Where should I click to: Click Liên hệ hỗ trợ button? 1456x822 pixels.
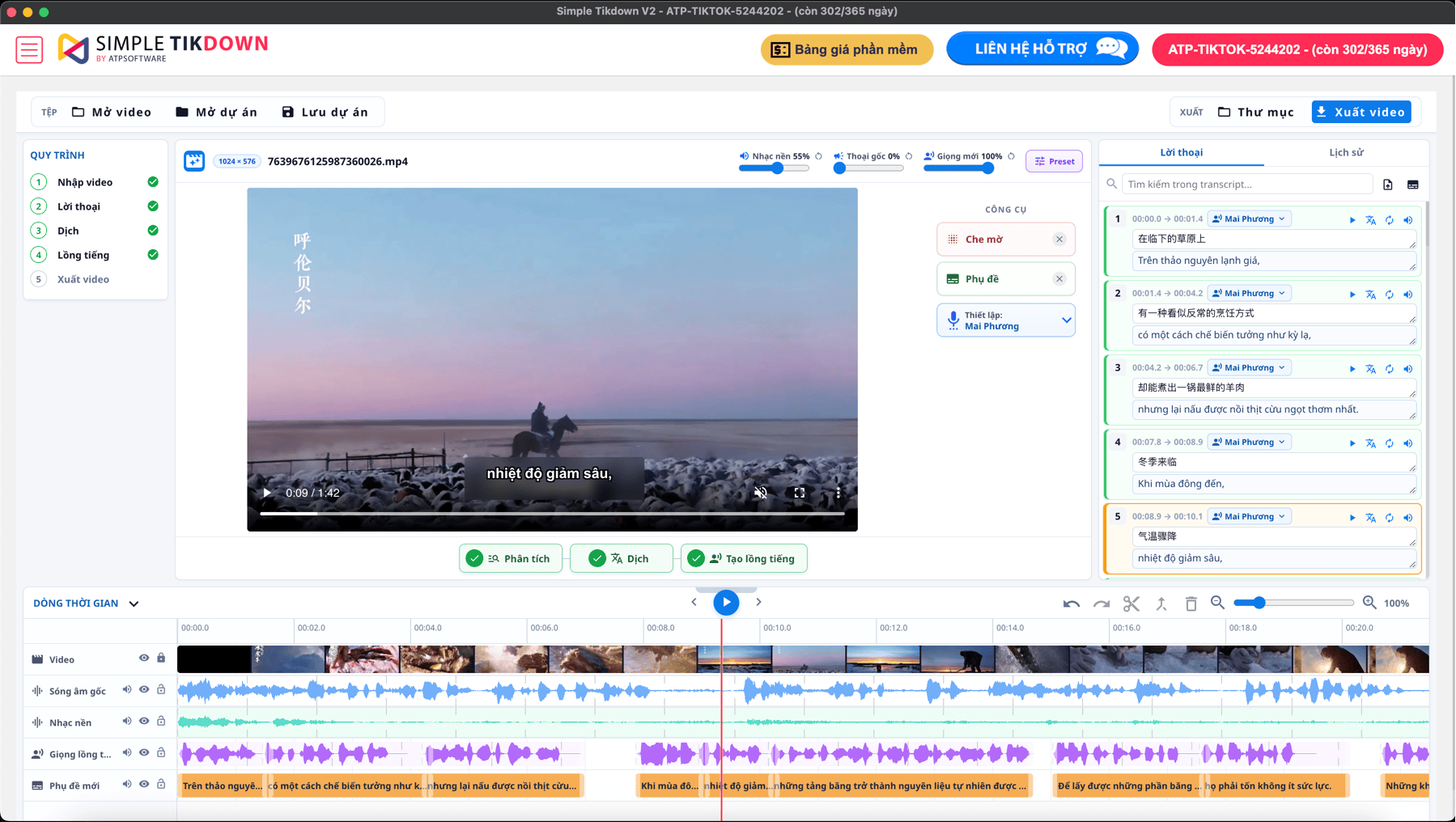(x=1042, y=49)
